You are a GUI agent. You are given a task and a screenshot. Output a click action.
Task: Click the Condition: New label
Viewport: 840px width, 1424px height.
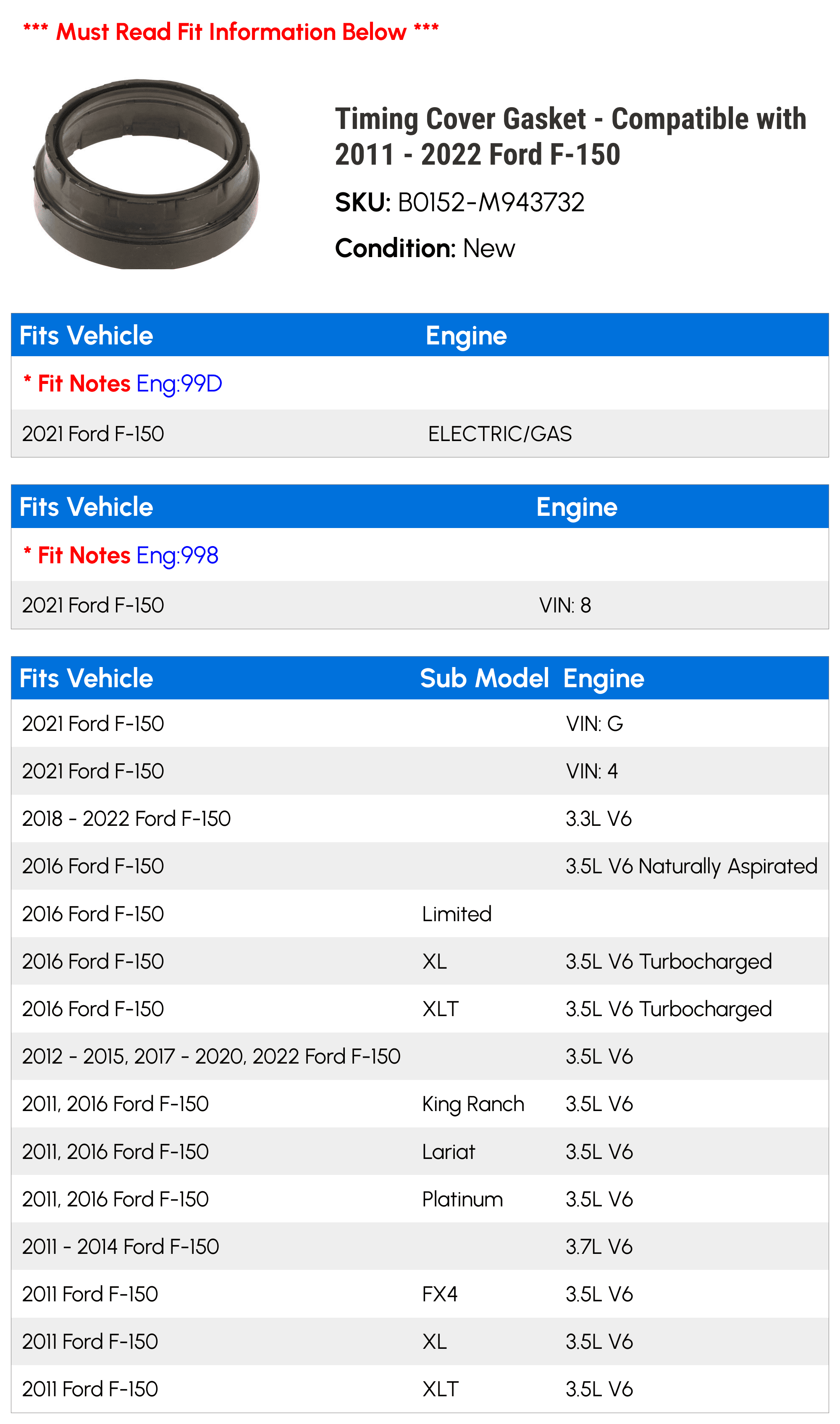tap(425, 248)
